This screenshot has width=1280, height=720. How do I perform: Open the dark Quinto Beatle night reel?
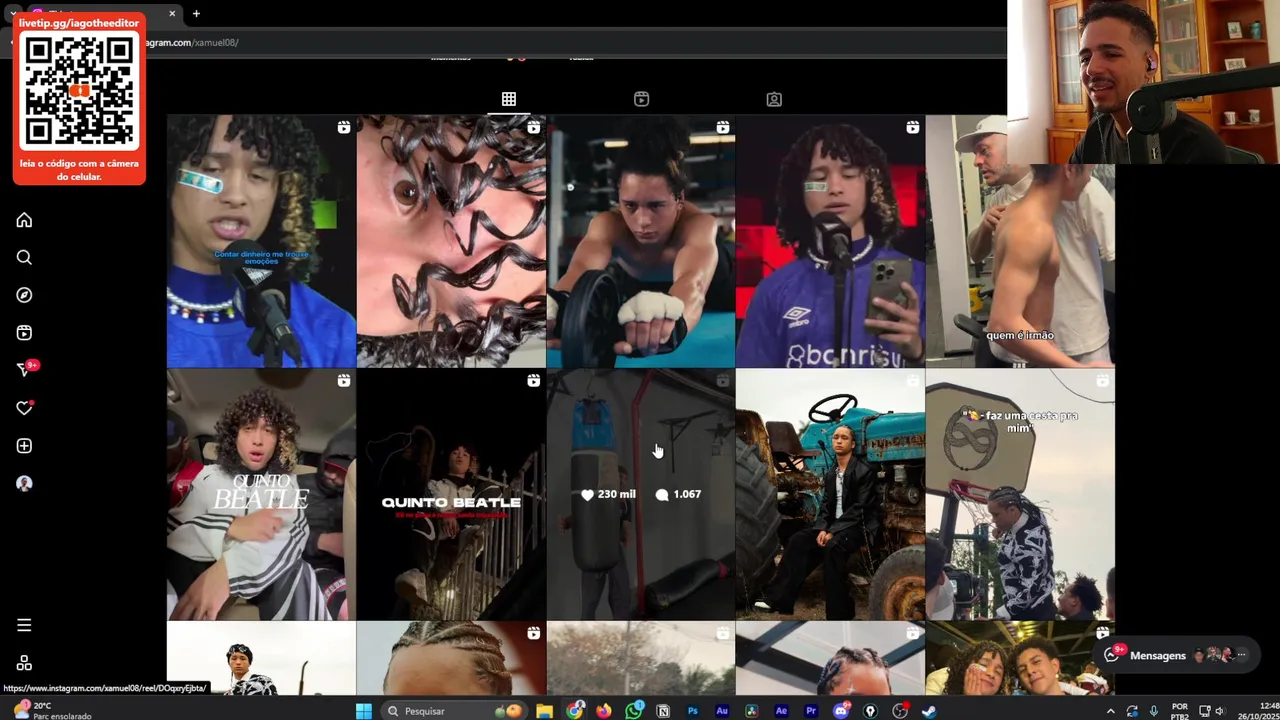click(451, 495)
